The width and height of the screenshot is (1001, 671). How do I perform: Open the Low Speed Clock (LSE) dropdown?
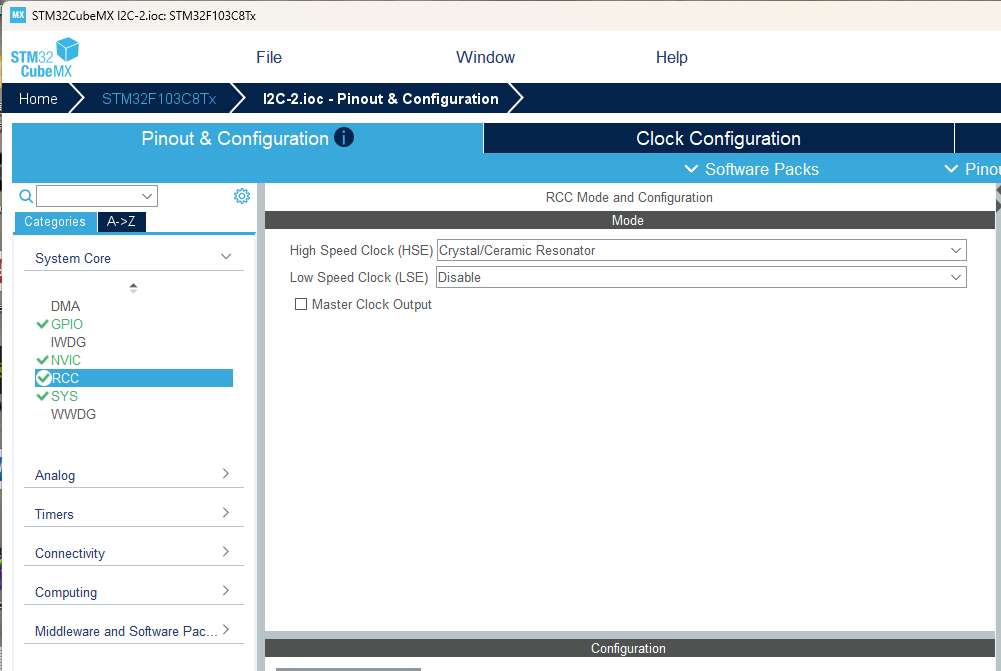coord(701,277)
